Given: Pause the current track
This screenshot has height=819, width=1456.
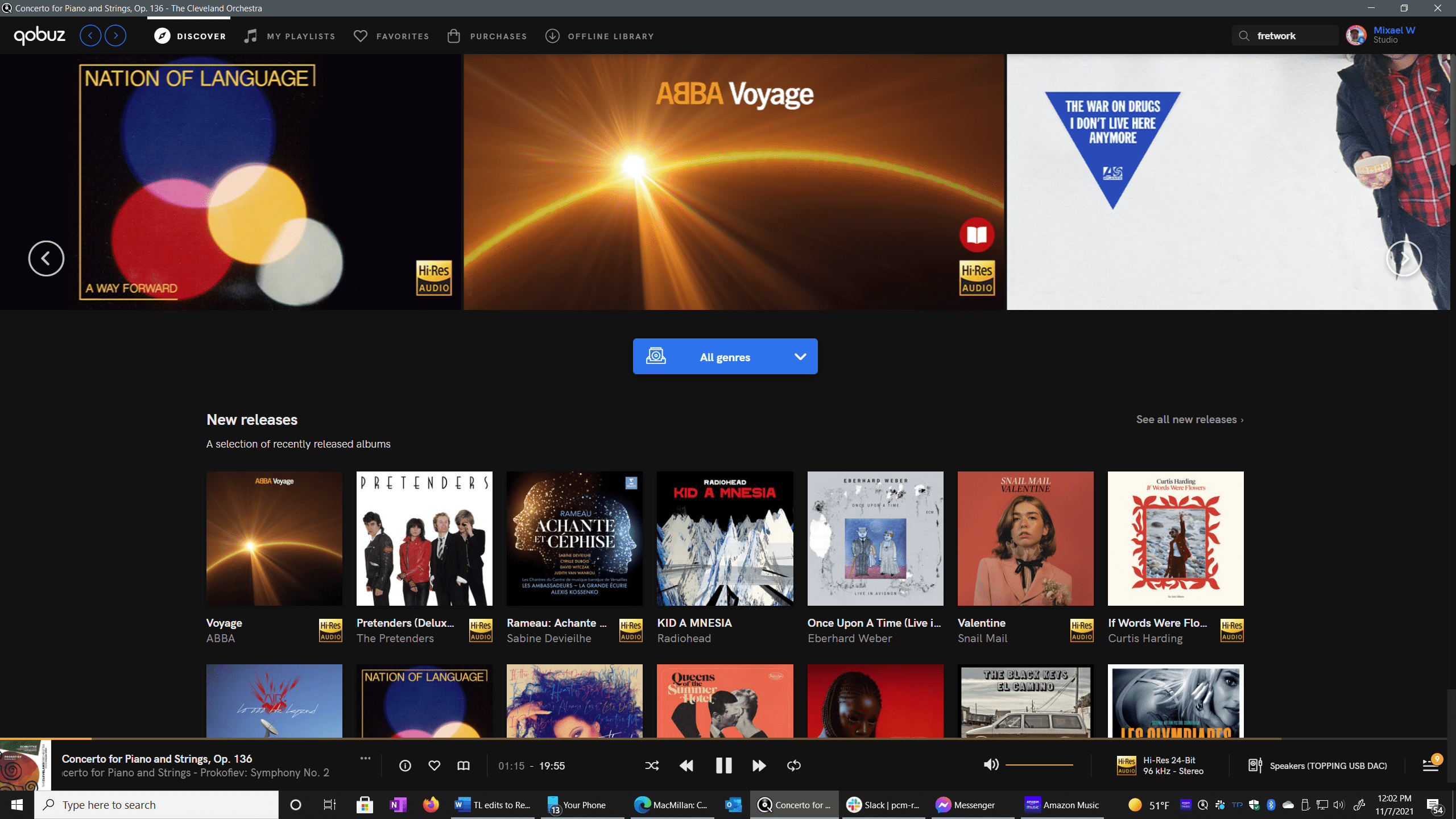Looking at the screenshot, I should pos(723,766).
